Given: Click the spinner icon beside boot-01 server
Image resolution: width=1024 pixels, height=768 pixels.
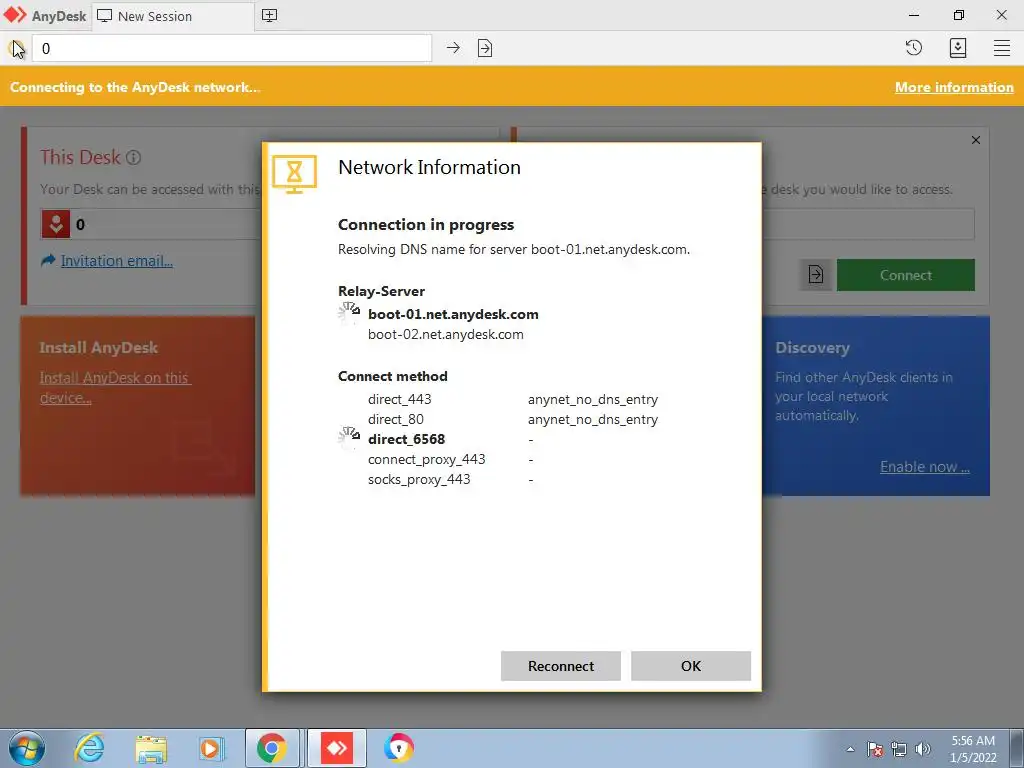Looking at the screenshot, I should tap(349, 313).
